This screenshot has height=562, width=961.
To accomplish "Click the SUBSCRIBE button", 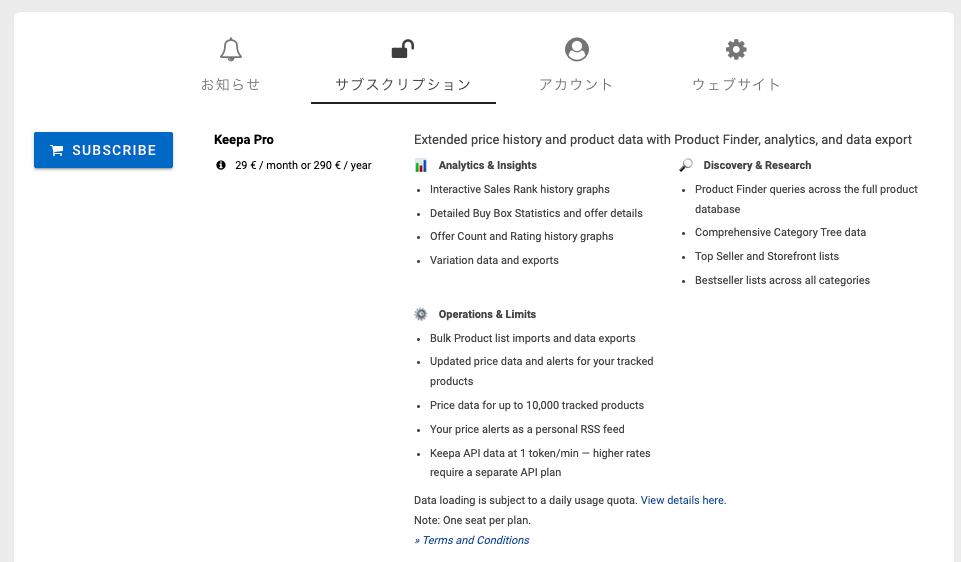I will 104,150.
